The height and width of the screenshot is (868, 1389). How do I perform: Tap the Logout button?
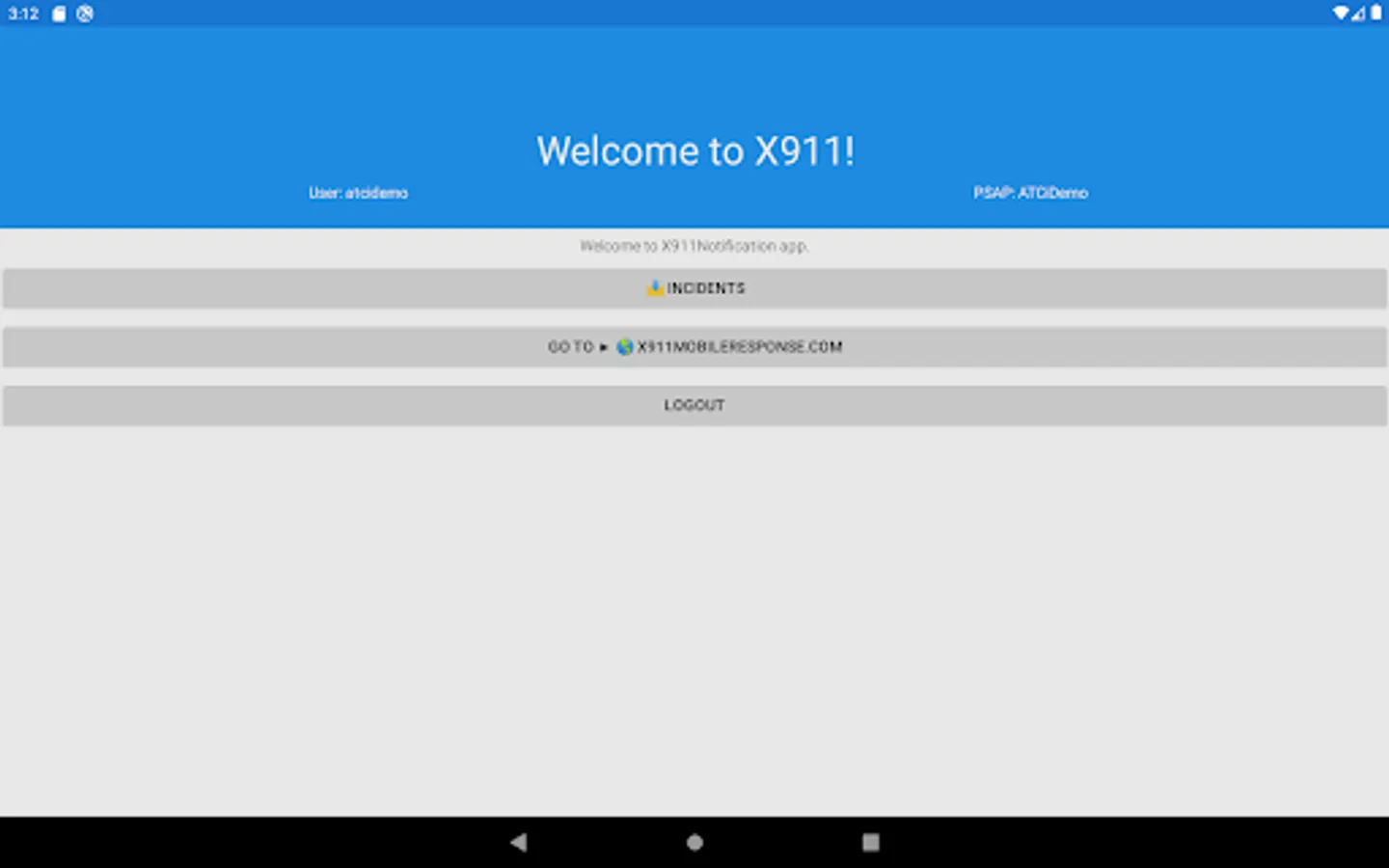(694, 406)
